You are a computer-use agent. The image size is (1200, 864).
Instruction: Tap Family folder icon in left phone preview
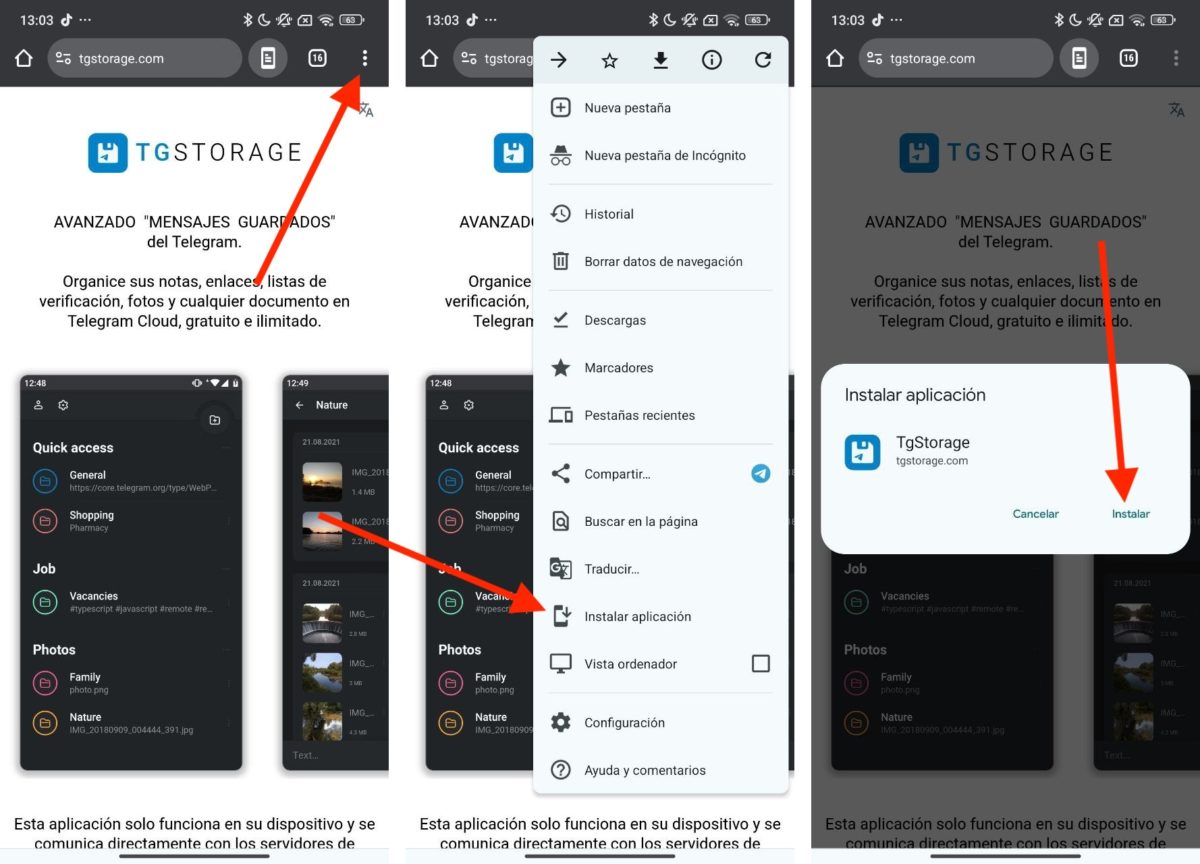[x=45, y=683]
